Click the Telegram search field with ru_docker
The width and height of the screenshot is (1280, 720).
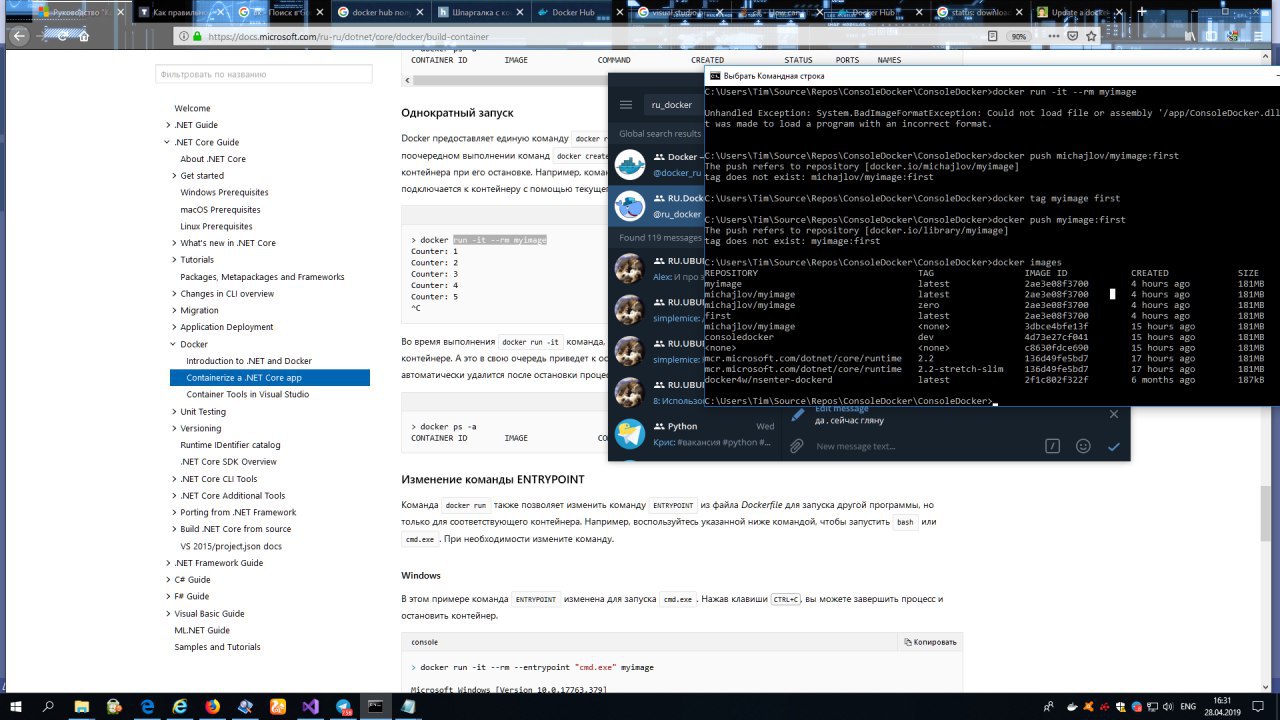[672, 104]
